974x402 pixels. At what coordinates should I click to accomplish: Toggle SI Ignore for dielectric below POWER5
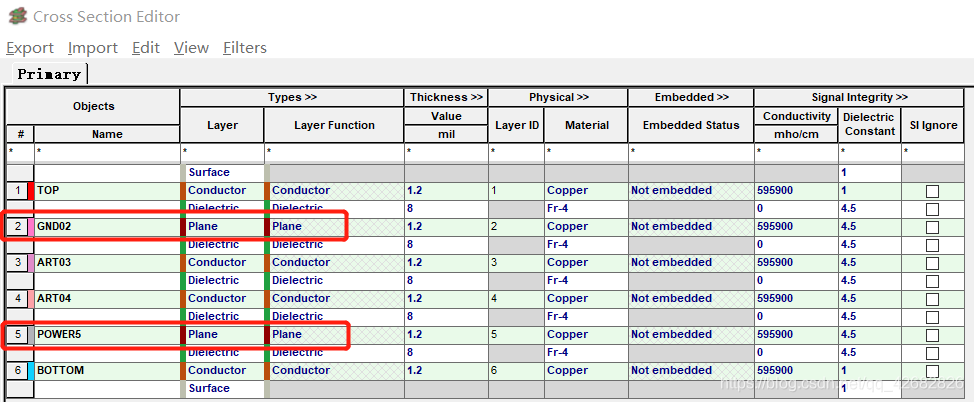coord(932,354)
